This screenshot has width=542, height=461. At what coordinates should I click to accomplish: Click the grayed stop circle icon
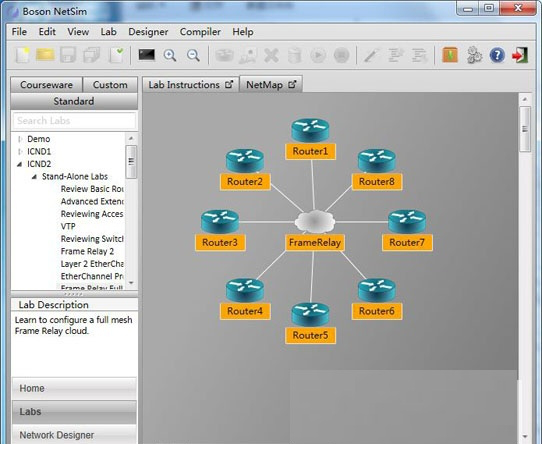[341, 55]
